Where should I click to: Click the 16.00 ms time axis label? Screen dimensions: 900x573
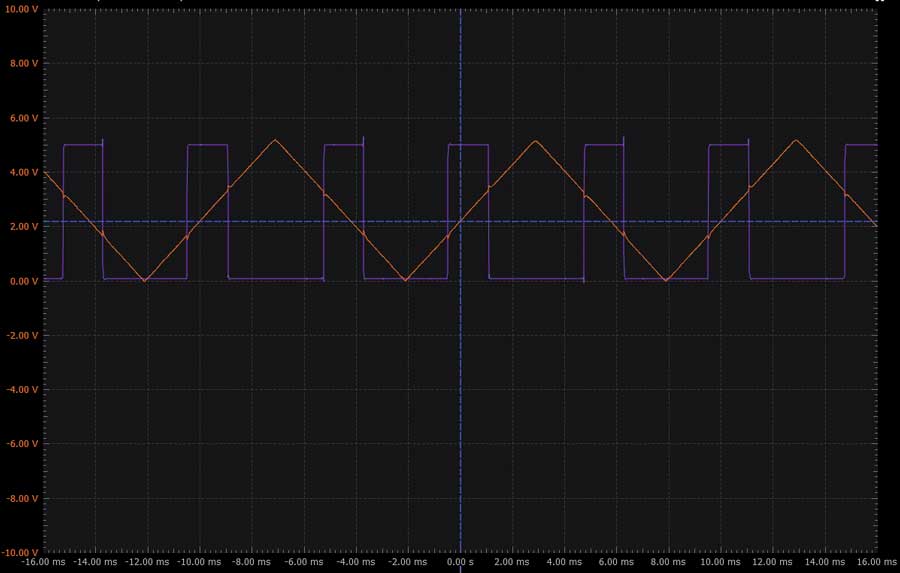[876, 562]
